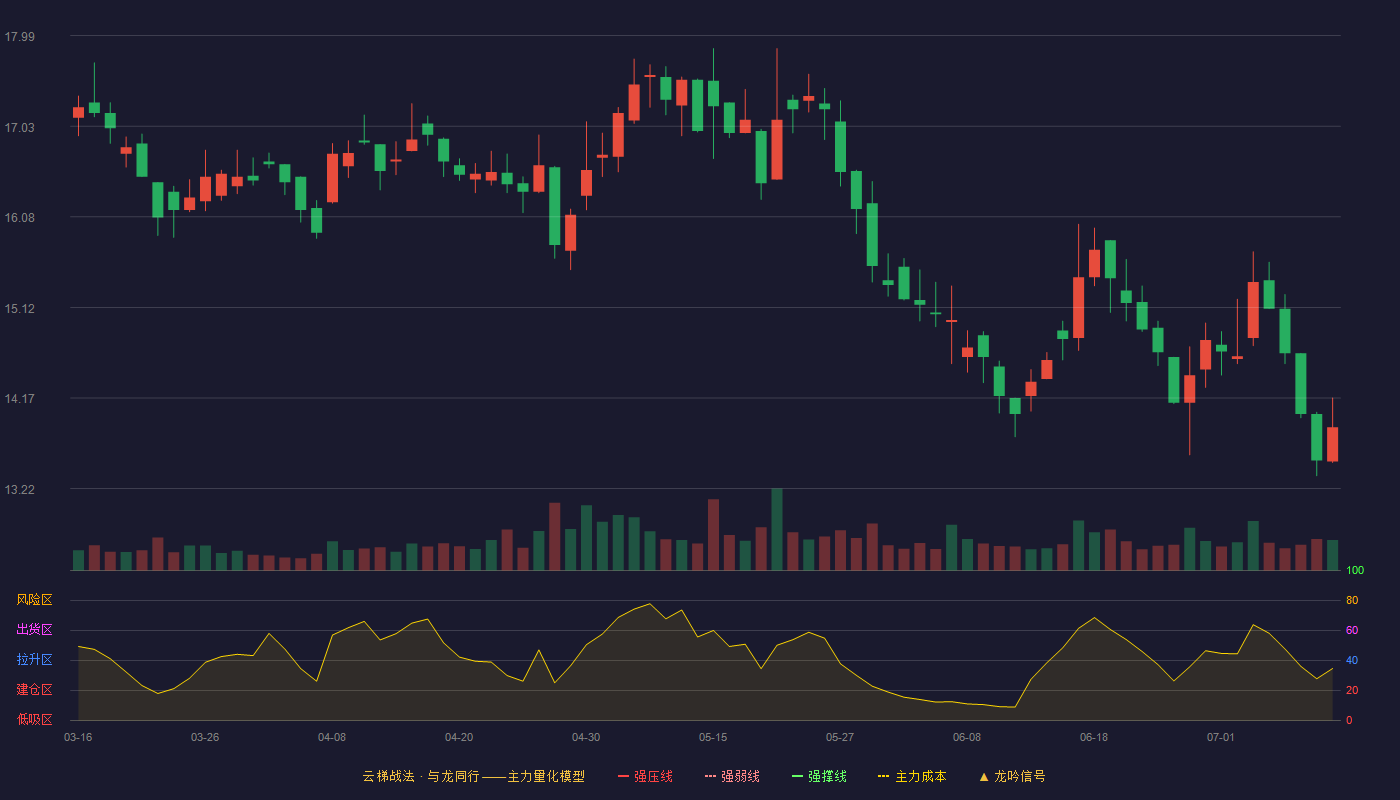
Task: Toggle the 强撑线 legend item
Action: (x=819, y=776)
